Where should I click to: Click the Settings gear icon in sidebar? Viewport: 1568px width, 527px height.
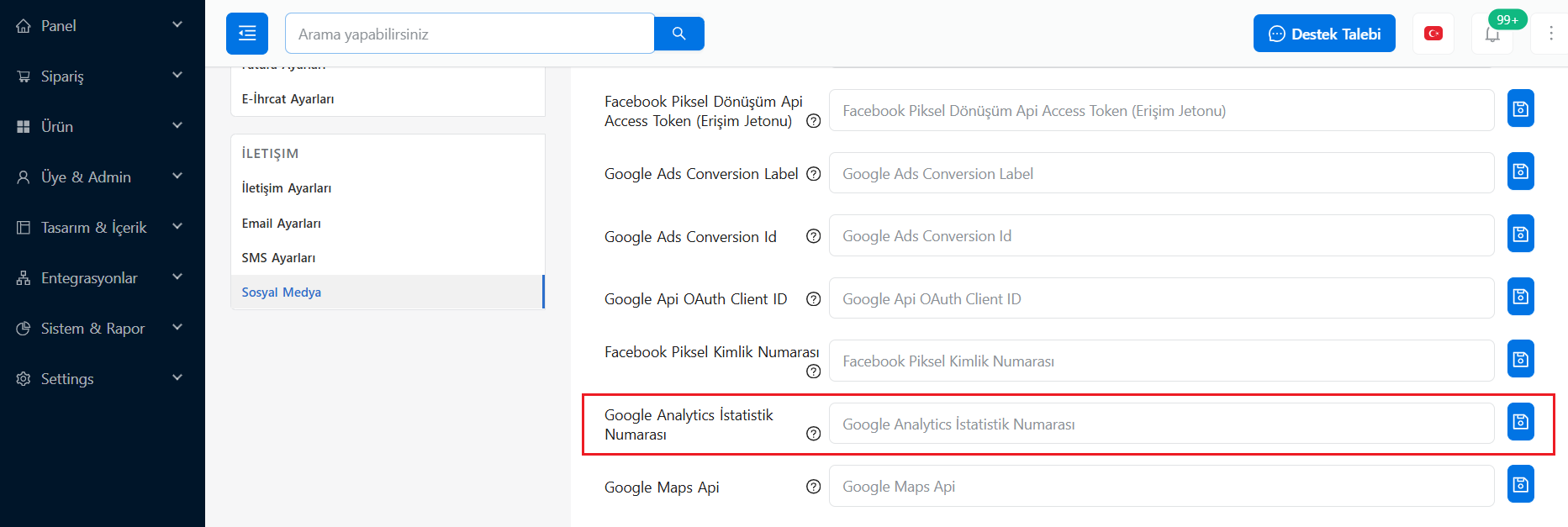point(24,379)
